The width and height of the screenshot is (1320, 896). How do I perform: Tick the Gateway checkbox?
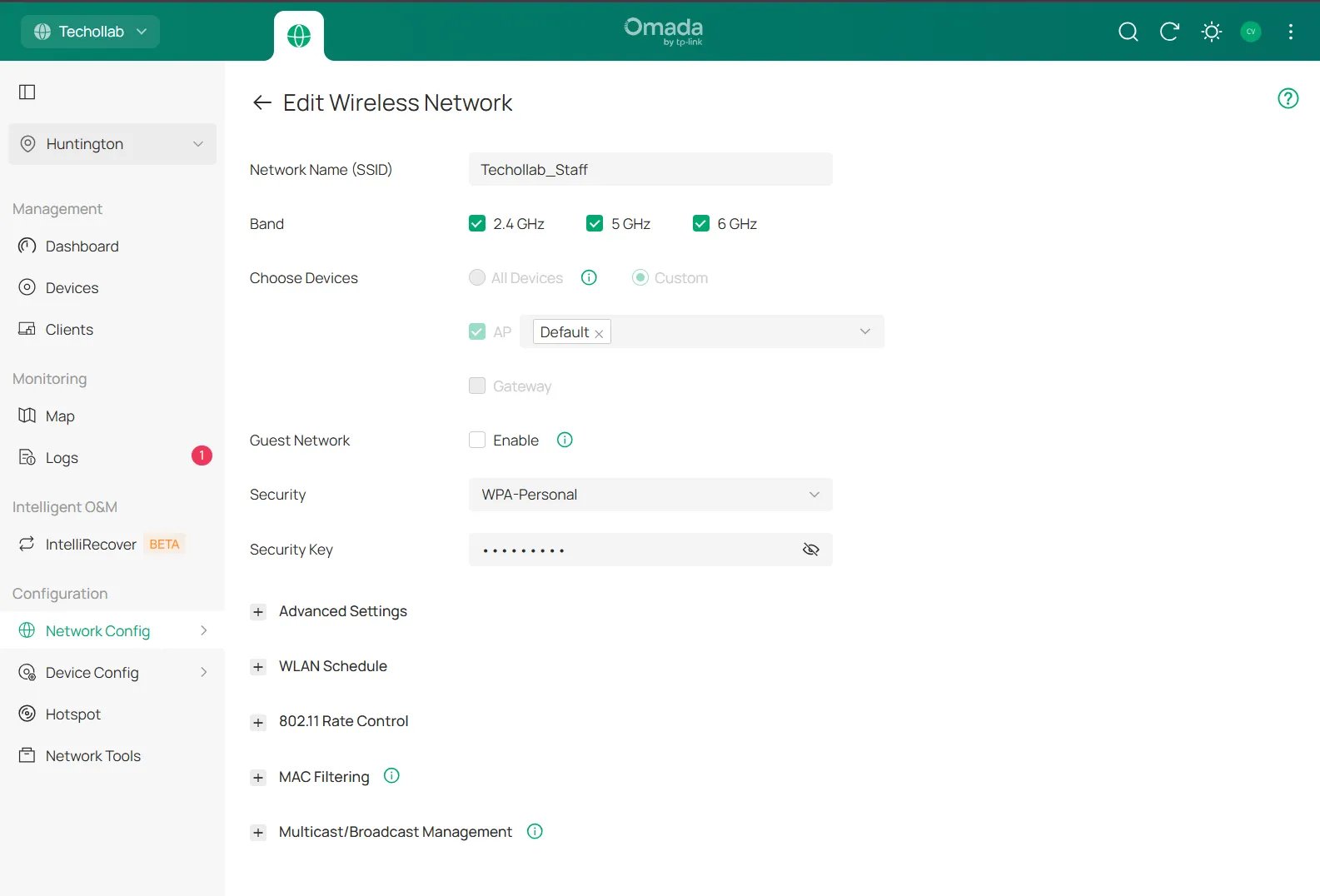click(x=477, y=386)
